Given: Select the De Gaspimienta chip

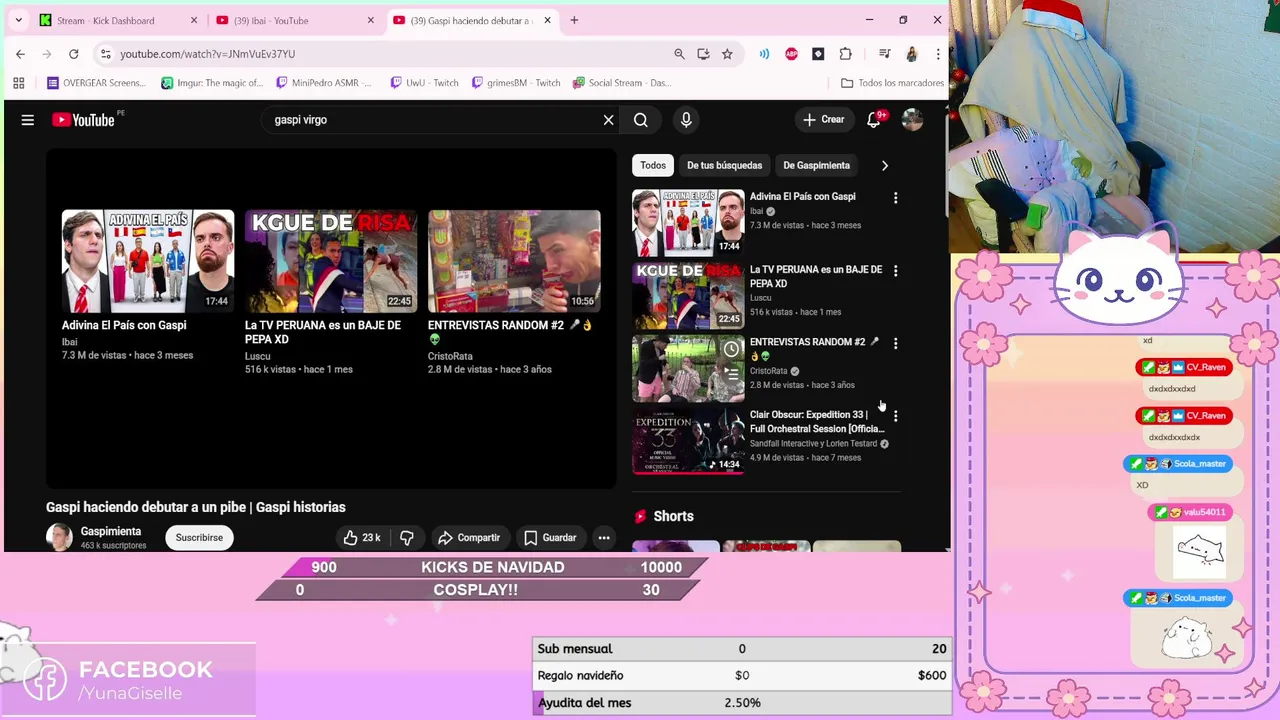Looking at the screenshot, I should [x=816, y=166].
